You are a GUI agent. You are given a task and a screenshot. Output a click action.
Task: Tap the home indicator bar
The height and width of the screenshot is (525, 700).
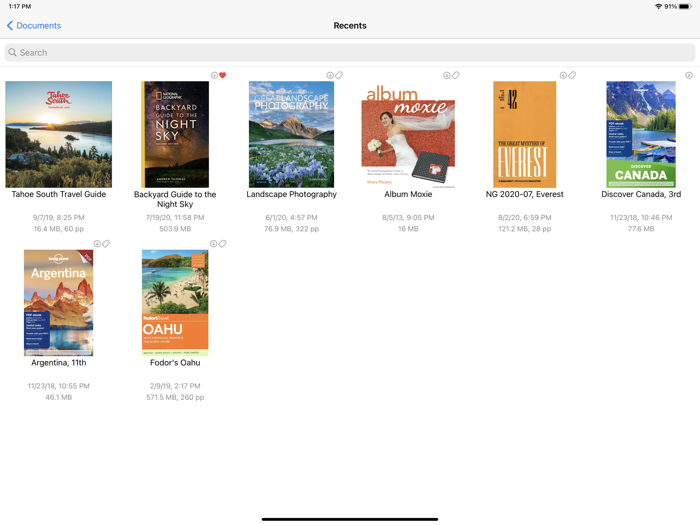click(350, 519)
